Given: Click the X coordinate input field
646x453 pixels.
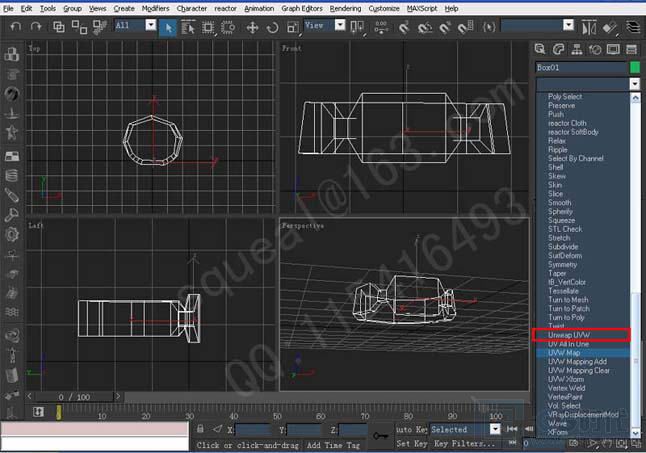Looking at the screenshot, I should (253, 430).
